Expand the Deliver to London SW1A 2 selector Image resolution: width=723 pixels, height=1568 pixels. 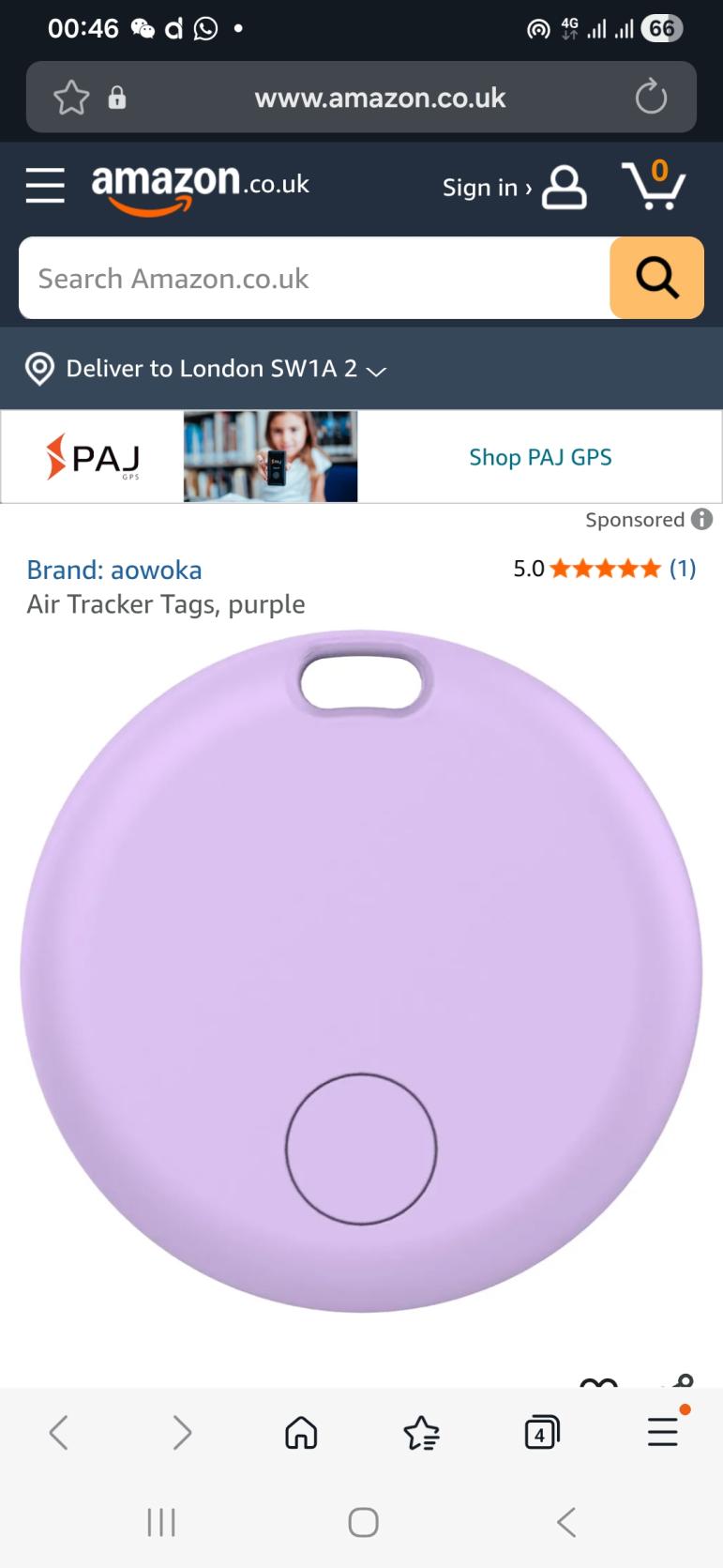click(x=206, y=369)
